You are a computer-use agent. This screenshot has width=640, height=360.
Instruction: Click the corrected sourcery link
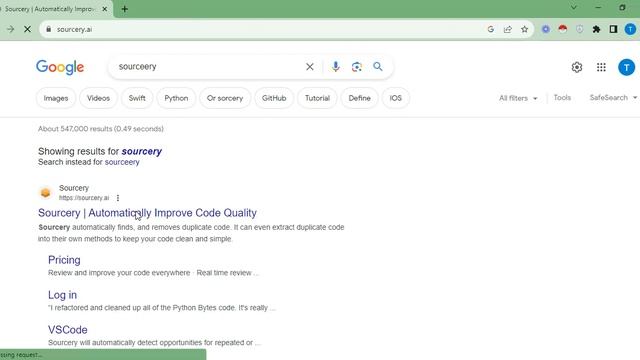click(142, 151)
